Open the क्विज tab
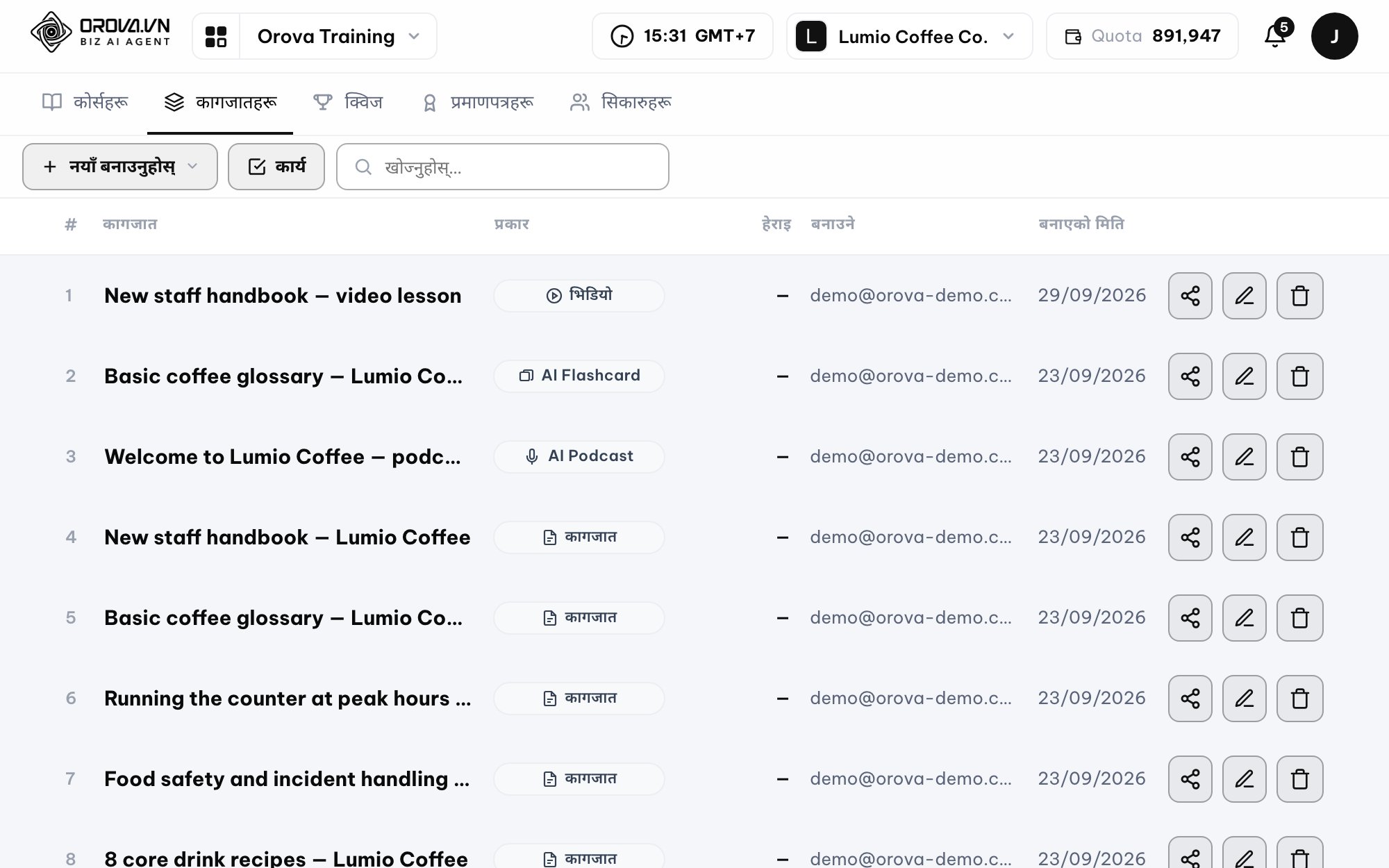This screenshot has width=1389, height=868. 348,103
